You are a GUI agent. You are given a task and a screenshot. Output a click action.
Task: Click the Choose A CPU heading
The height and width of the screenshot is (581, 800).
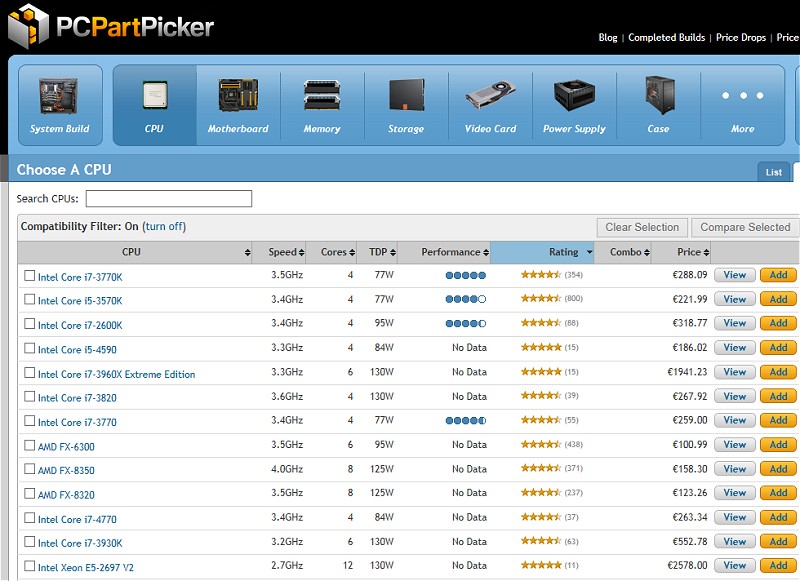[x=64, y=169]
